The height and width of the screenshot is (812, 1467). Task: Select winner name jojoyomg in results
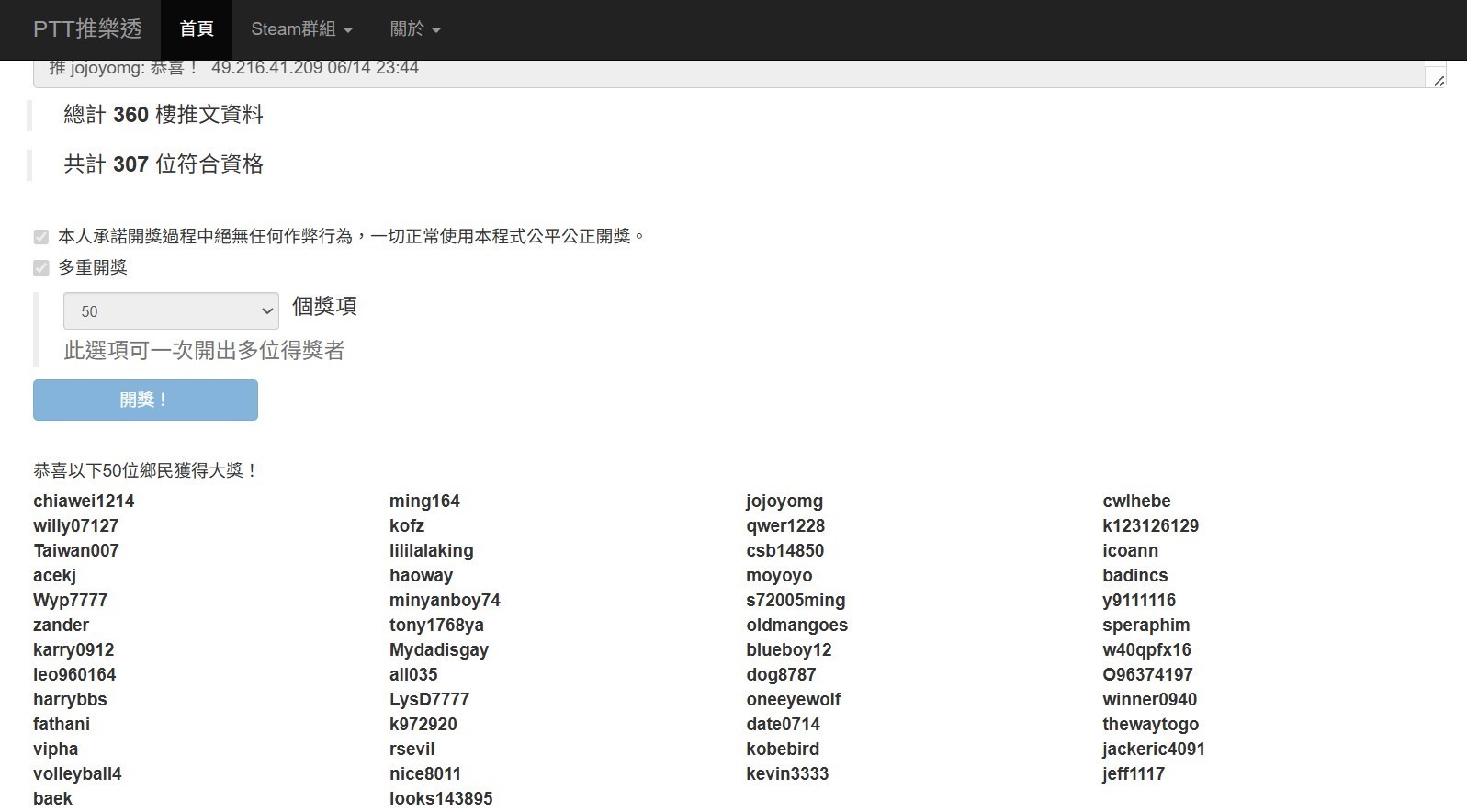coord(784,502)
